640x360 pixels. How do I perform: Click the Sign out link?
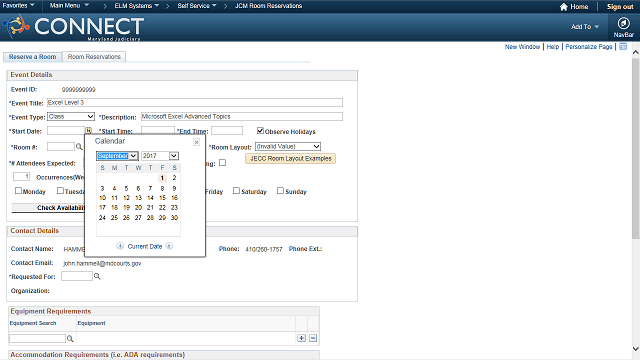coord(620,7)
